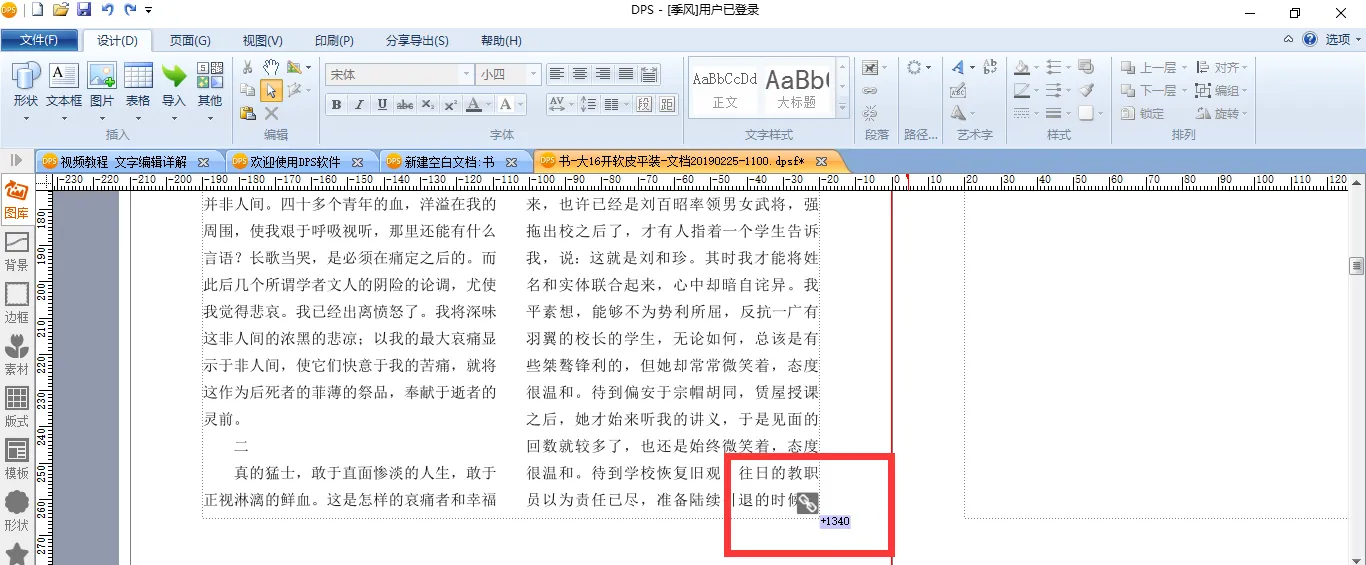The height and width of the screenshot is (565, 1366).
Task: Switch to the 分享导出(S) ribbon tab
Action: coord(417,41)
